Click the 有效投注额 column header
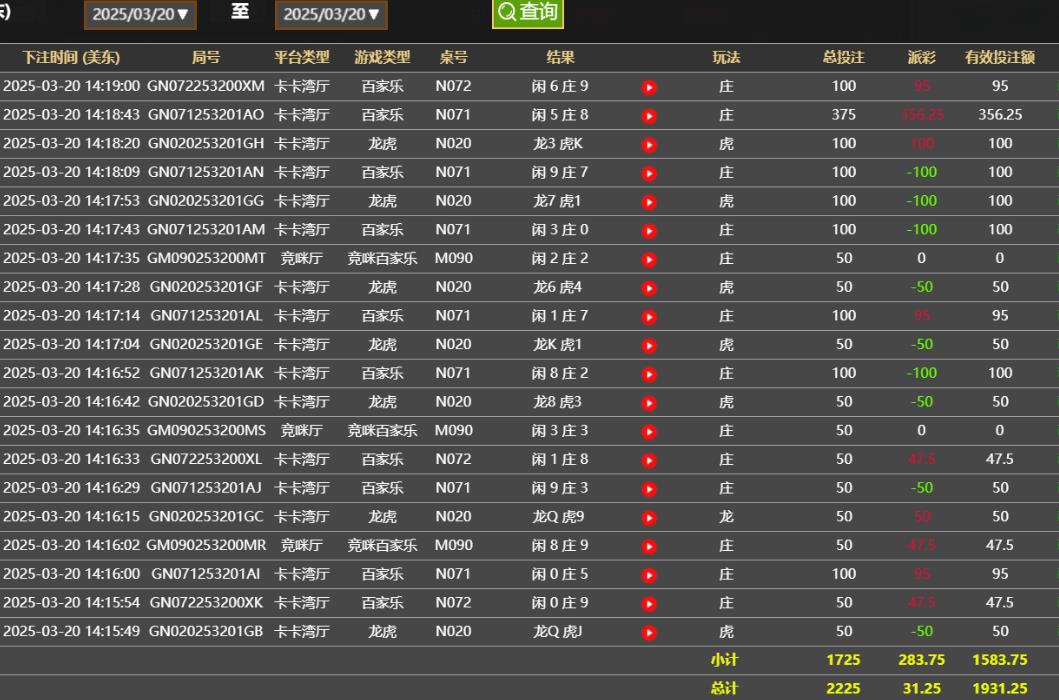The width and height of the screenshot is (1059, 700). click(1000, 58)
